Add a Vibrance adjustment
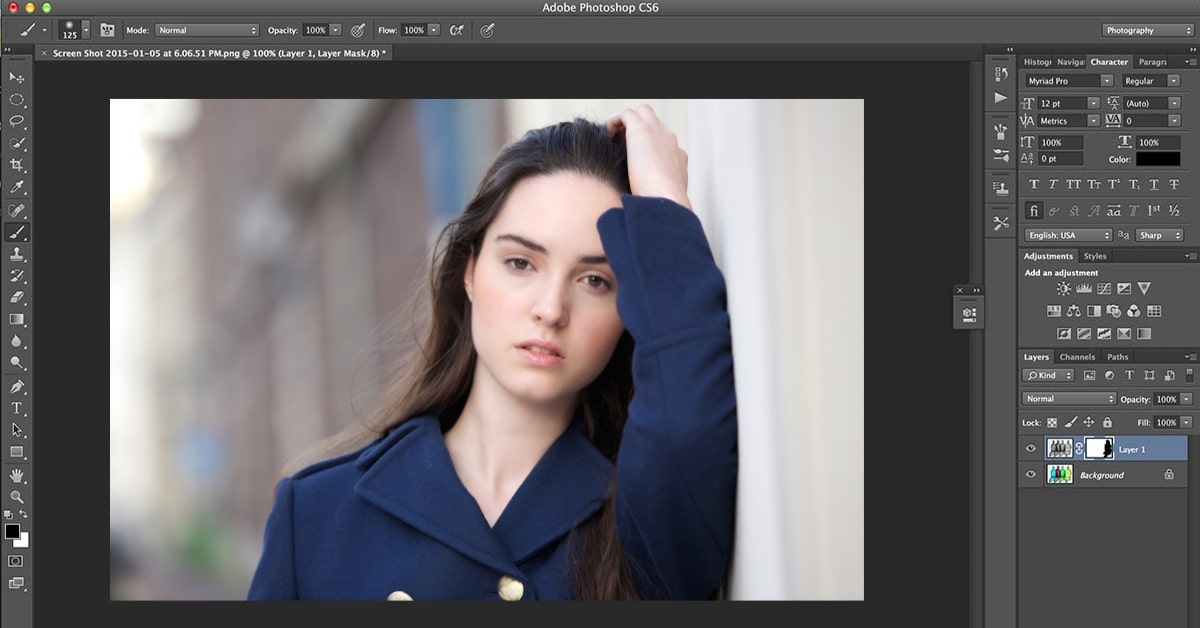Screen dimensions: 1200x628 tap(1143, 289)
